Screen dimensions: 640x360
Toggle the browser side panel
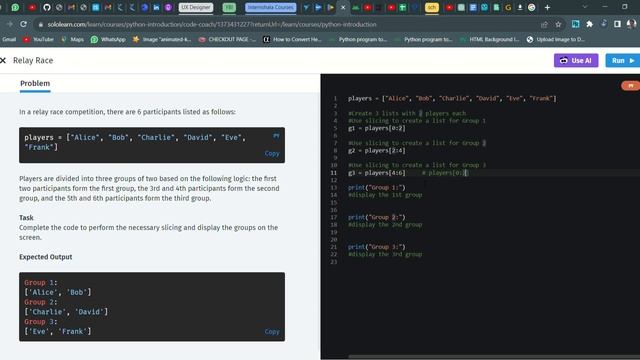coord(617,24)
